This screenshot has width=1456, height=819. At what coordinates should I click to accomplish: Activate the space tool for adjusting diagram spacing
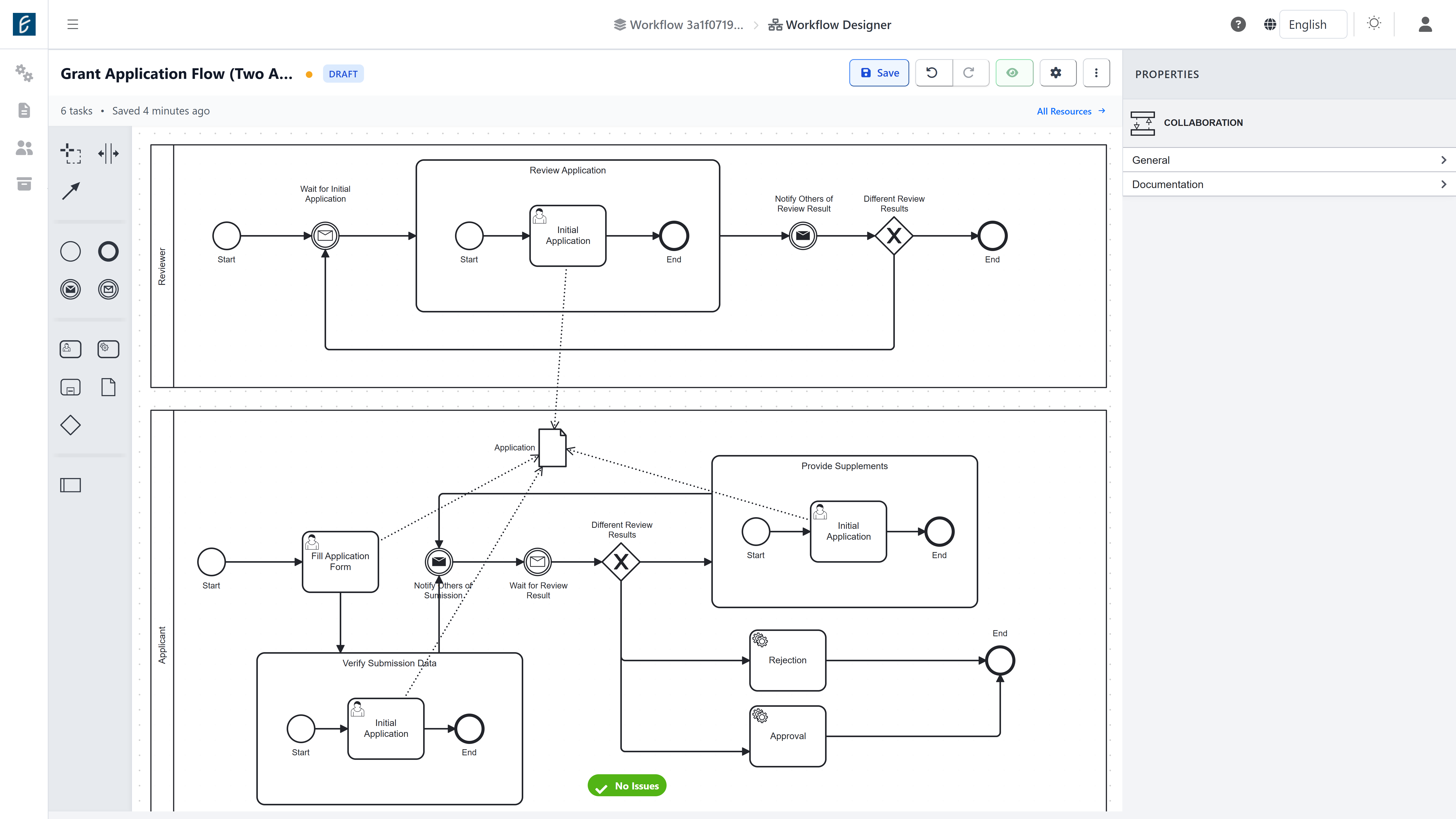point(108,153)
